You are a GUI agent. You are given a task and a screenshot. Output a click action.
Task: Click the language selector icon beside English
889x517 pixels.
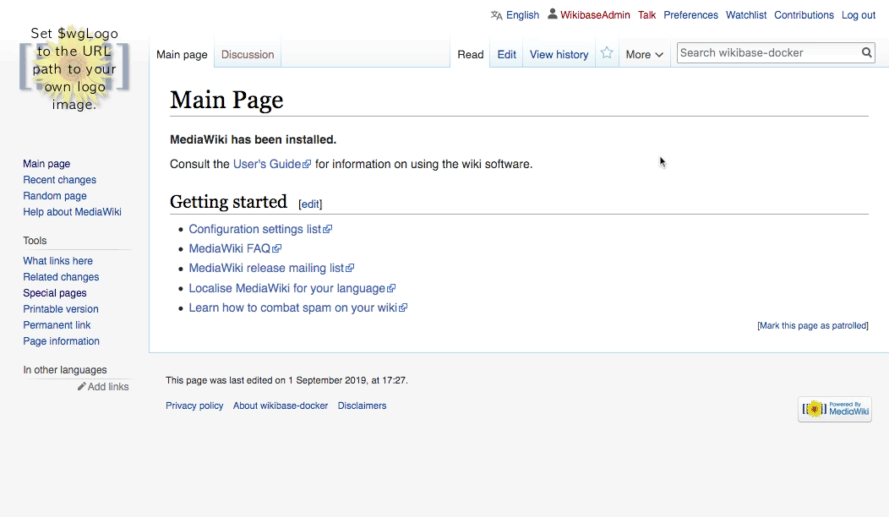[x=497, y=15]
